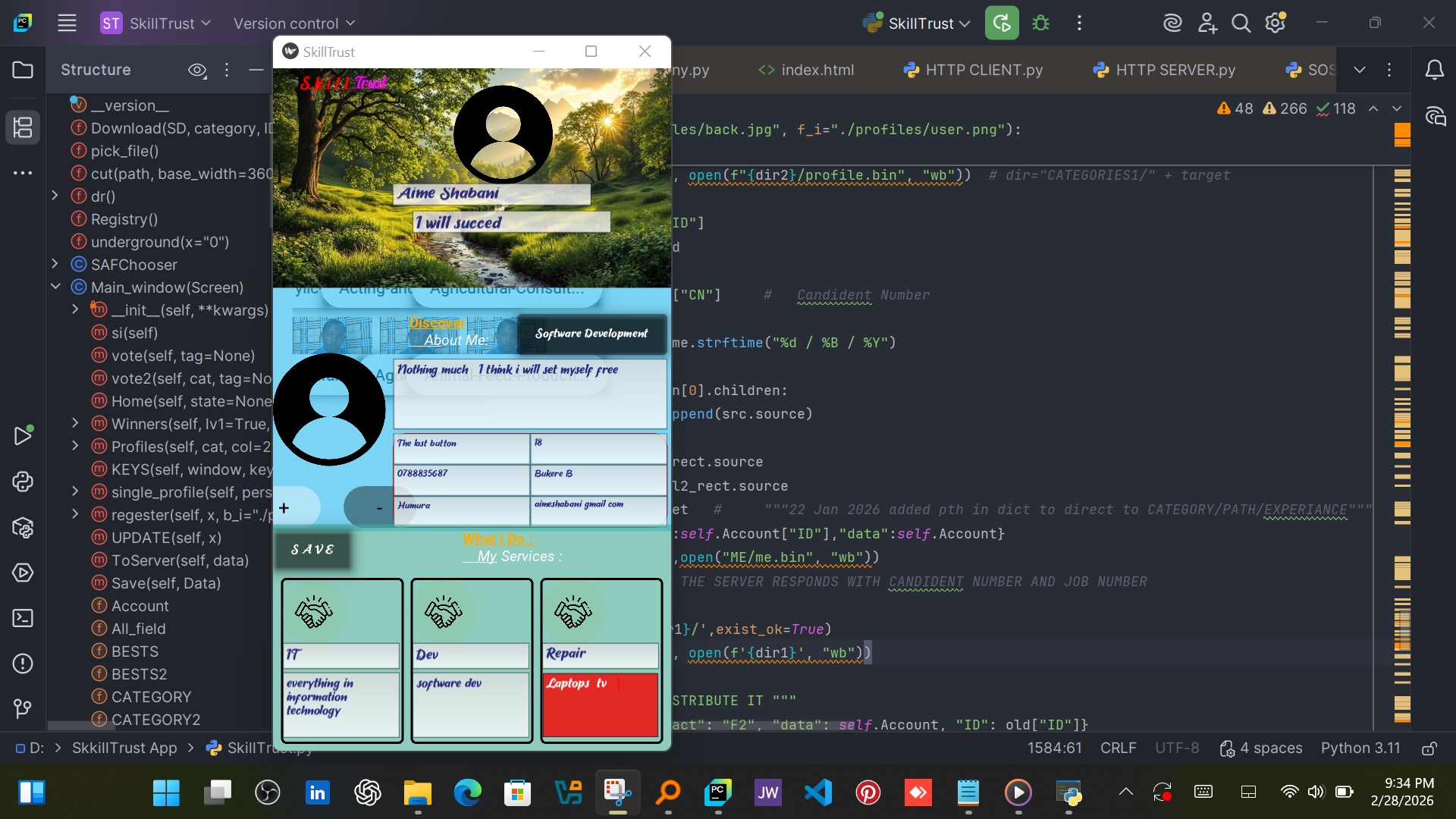Screen dimensions: 1456x819
Task: Open Microsoft Edge from the taskbar
Action: pos(468,793)
